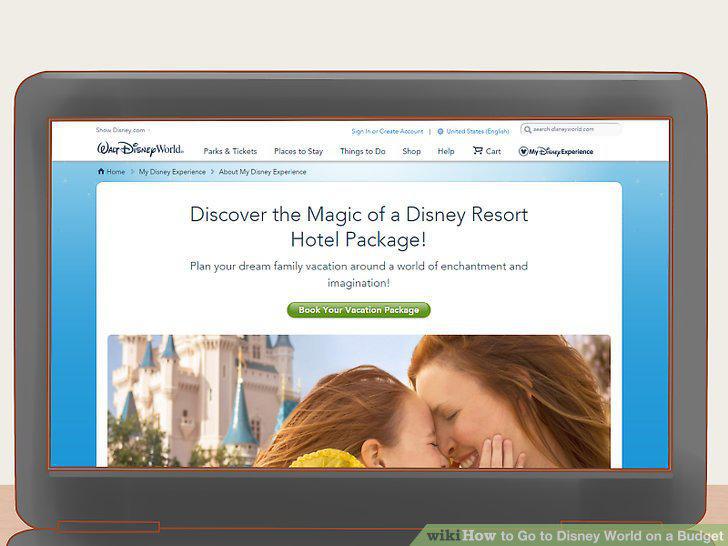Click the Cart link text
The height and width of the screenshot is (546, 728).
pyautogui.click(x=493, y=151)
